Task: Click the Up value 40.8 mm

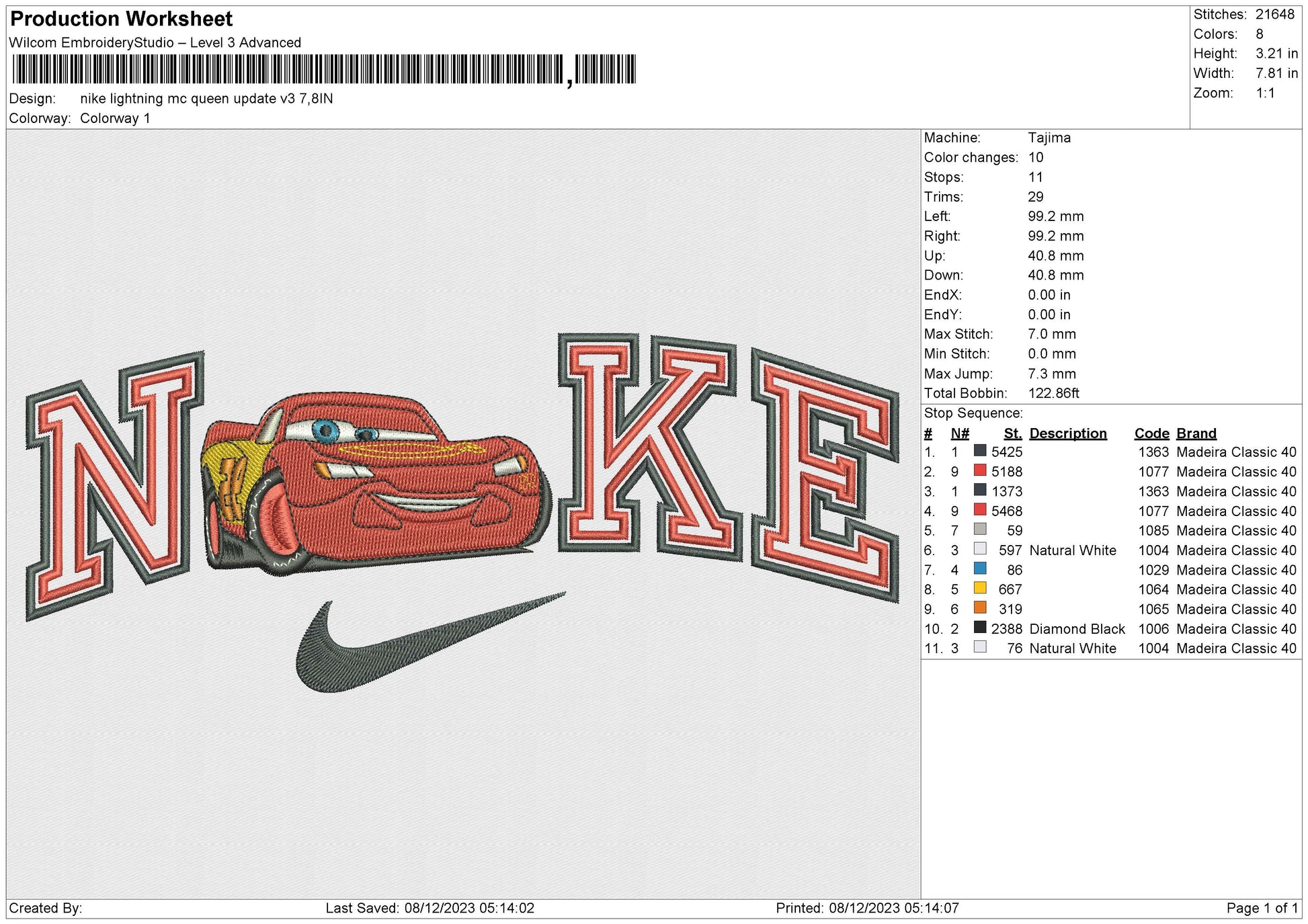Action: click(x=1056, y=256)
